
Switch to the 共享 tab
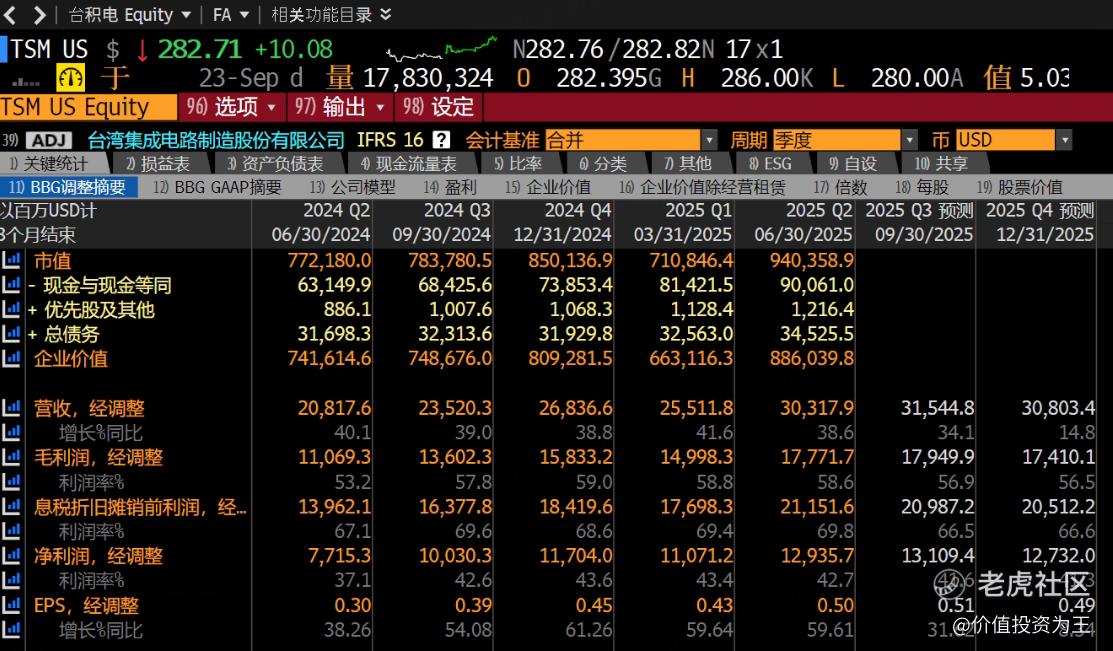(x=941, y=164)
